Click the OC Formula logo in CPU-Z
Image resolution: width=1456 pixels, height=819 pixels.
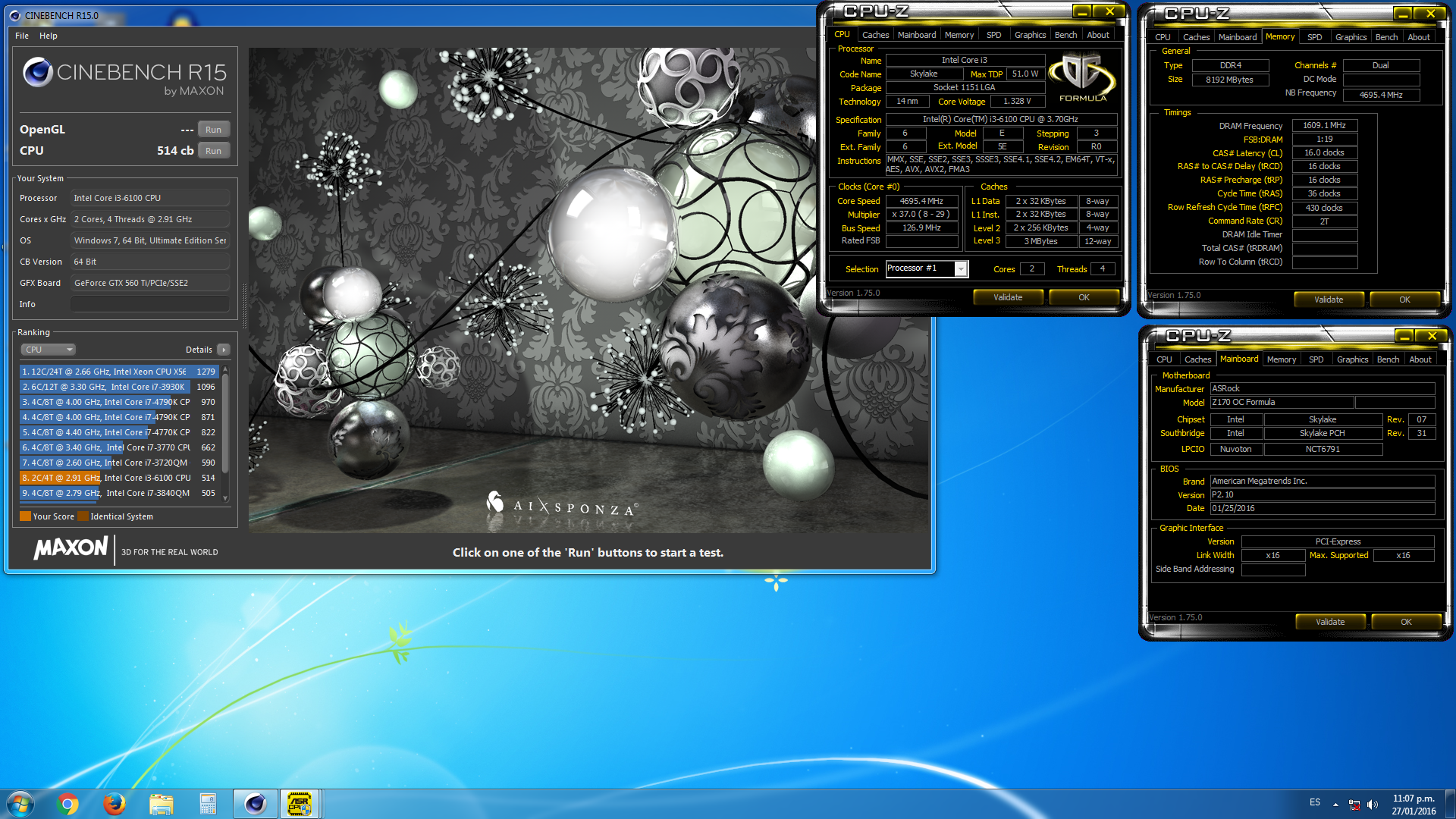pos(1082,77)
